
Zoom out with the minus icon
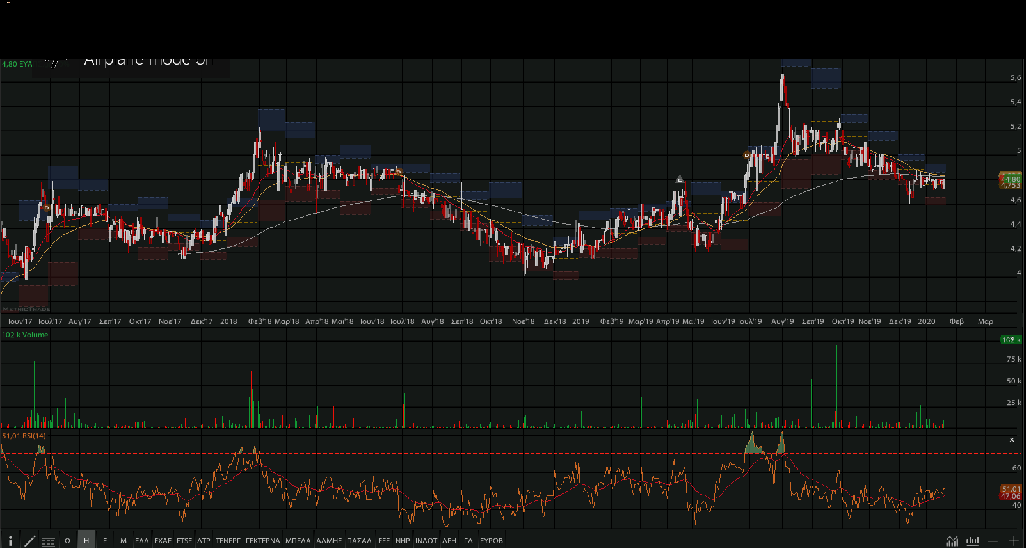click(993, 540)
